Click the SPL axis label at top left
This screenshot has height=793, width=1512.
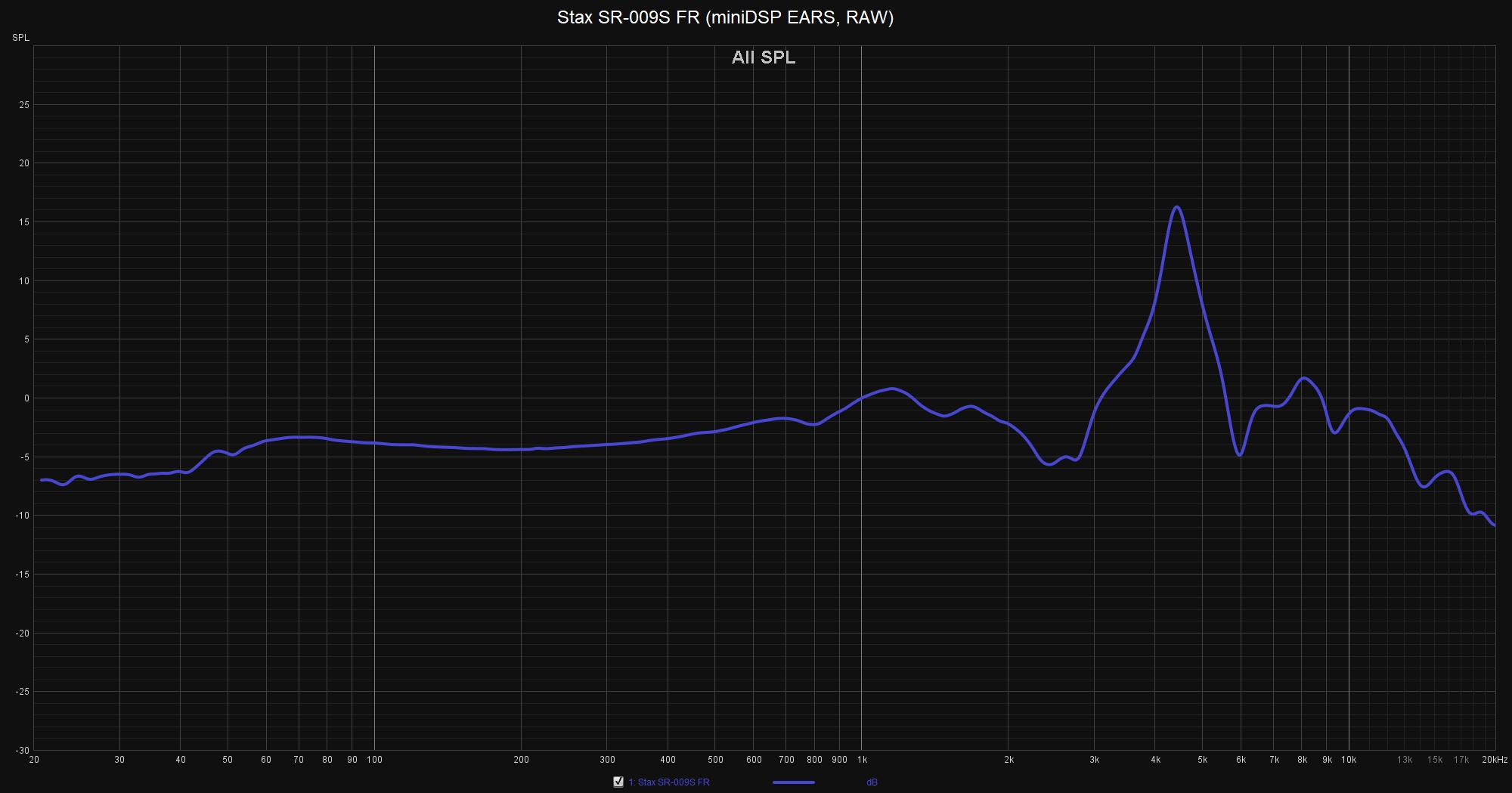[20, 38]
